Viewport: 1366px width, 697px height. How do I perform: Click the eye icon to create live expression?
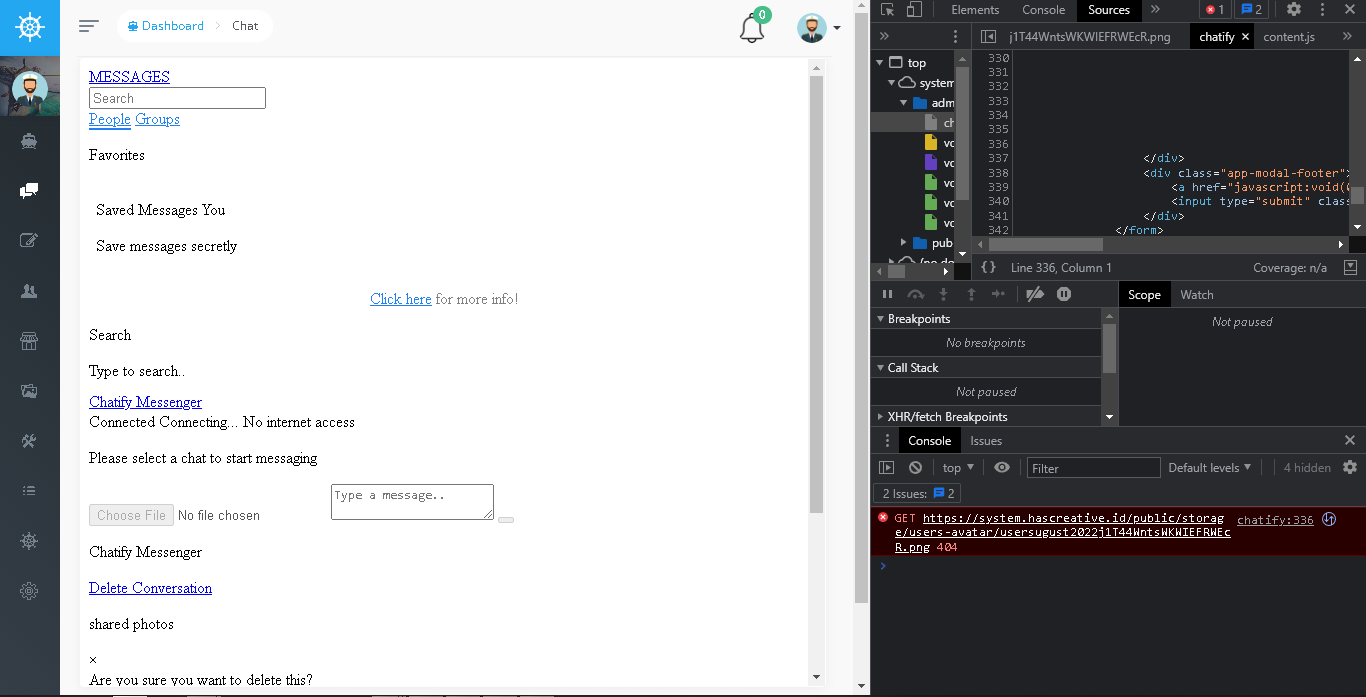click(x=1001, y=467)
